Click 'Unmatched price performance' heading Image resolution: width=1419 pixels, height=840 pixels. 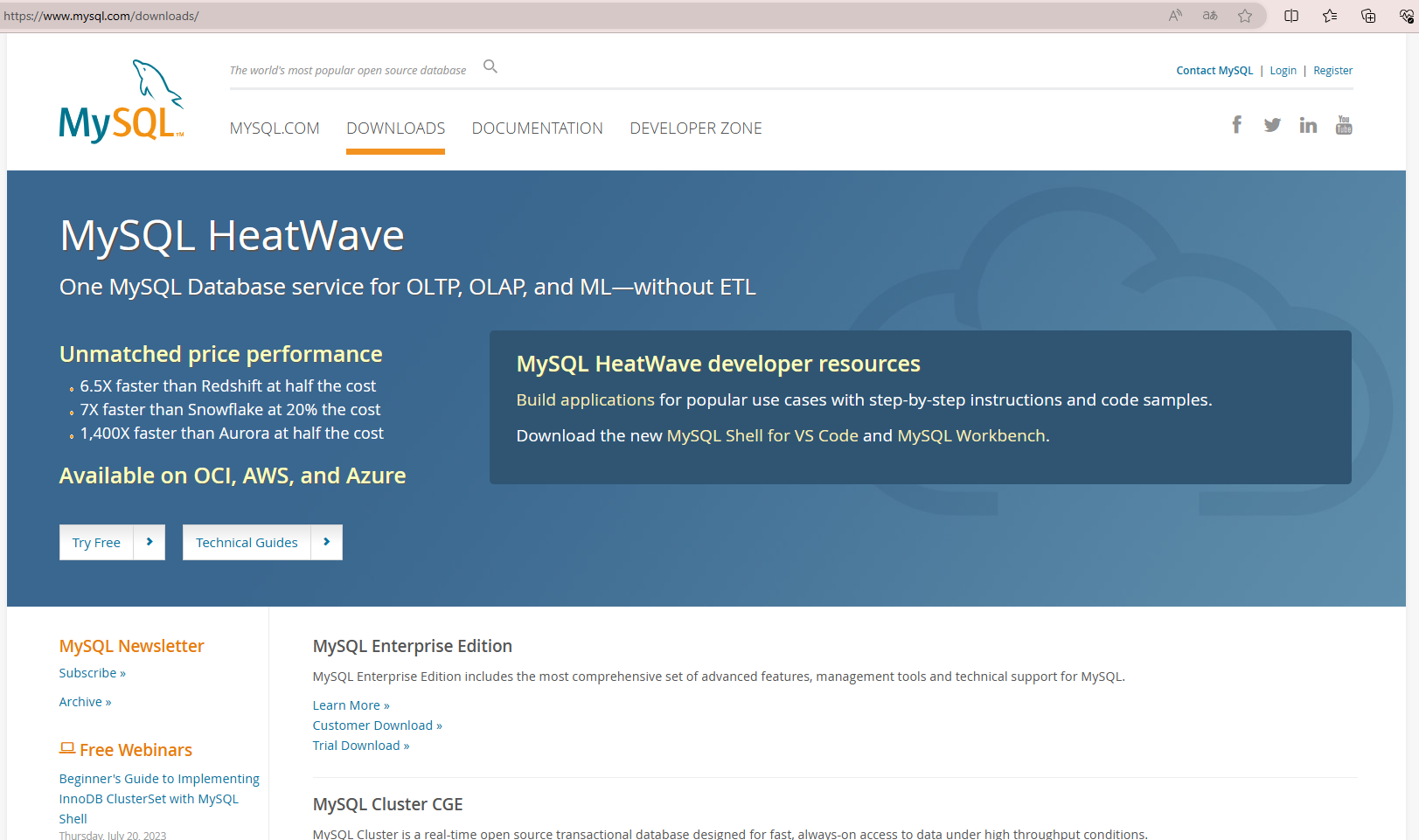[220, 354]
